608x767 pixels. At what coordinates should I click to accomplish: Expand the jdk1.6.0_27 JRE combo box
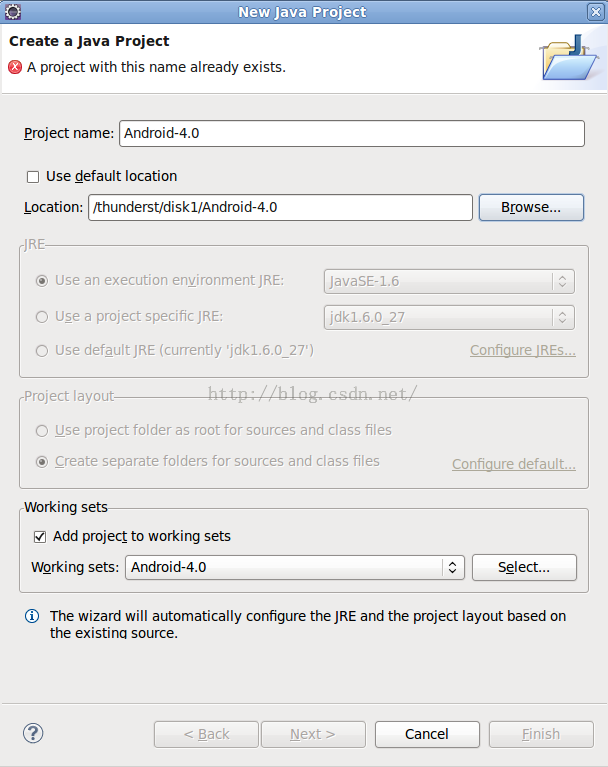tap(449, 317)
